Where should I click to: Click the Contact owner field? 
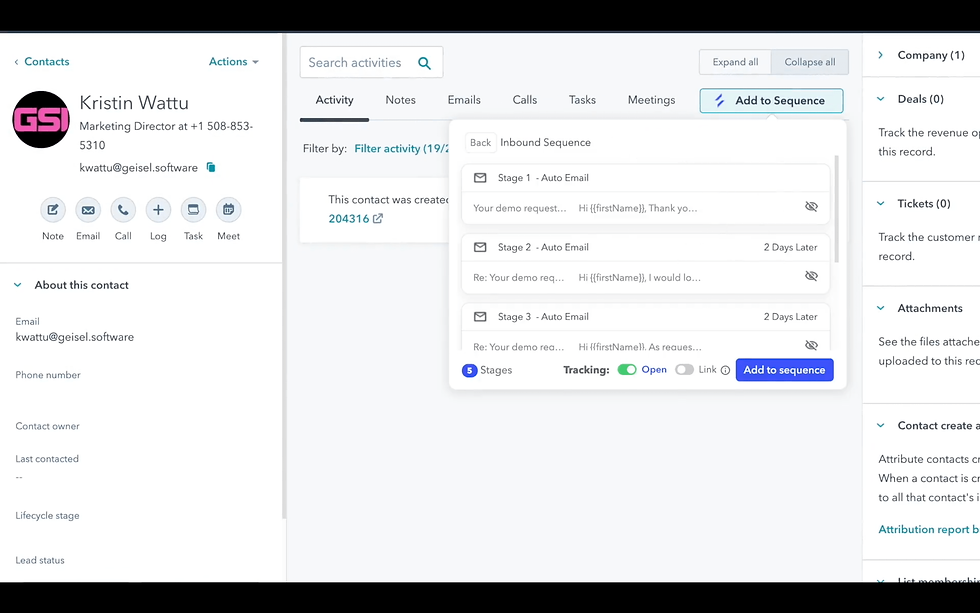48,426
